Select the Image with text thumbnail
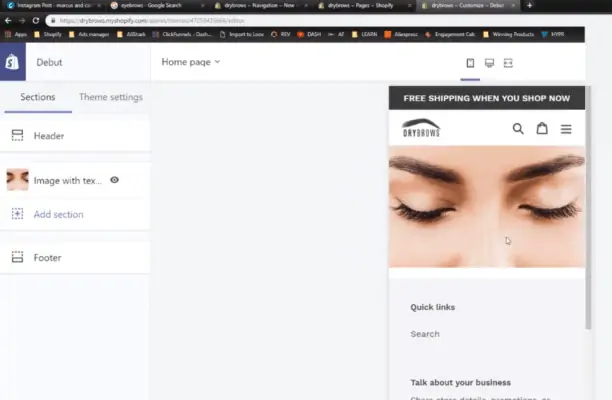 (x=18, y=180)
